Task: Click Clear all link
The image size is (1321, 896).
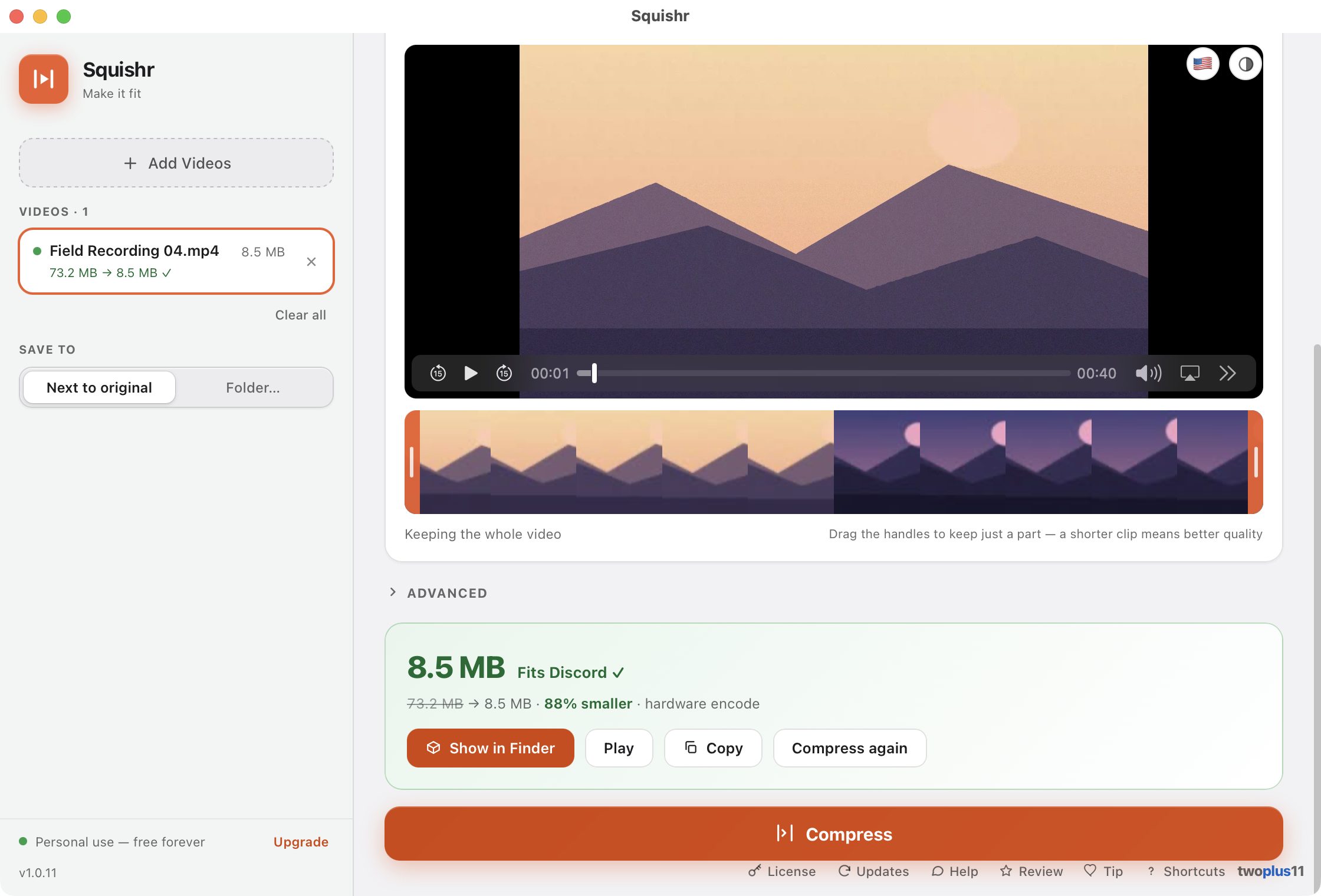Action: pyautogui.click(x=300, y=315)
